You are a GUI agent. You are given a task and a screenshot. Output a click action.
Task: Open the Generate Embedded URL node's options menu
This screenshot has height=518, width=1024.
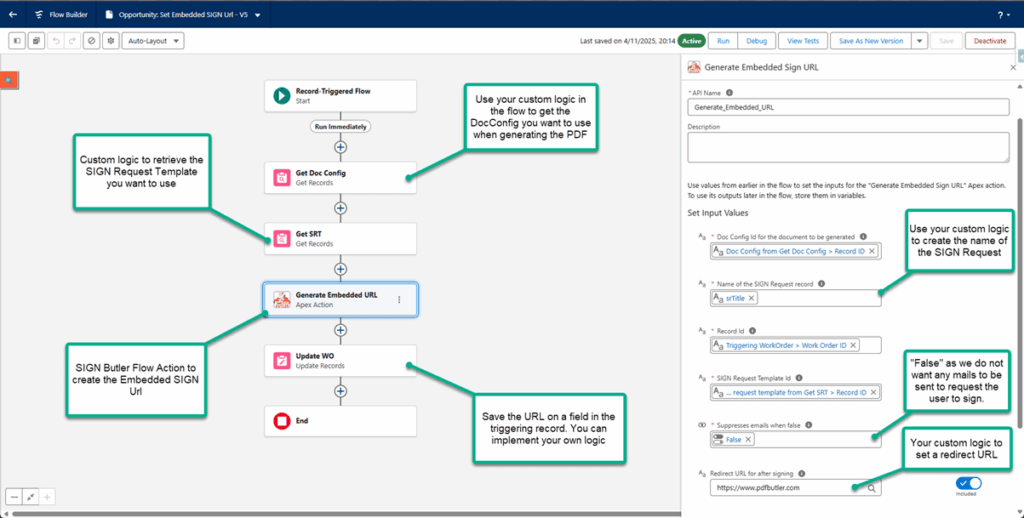400,299
